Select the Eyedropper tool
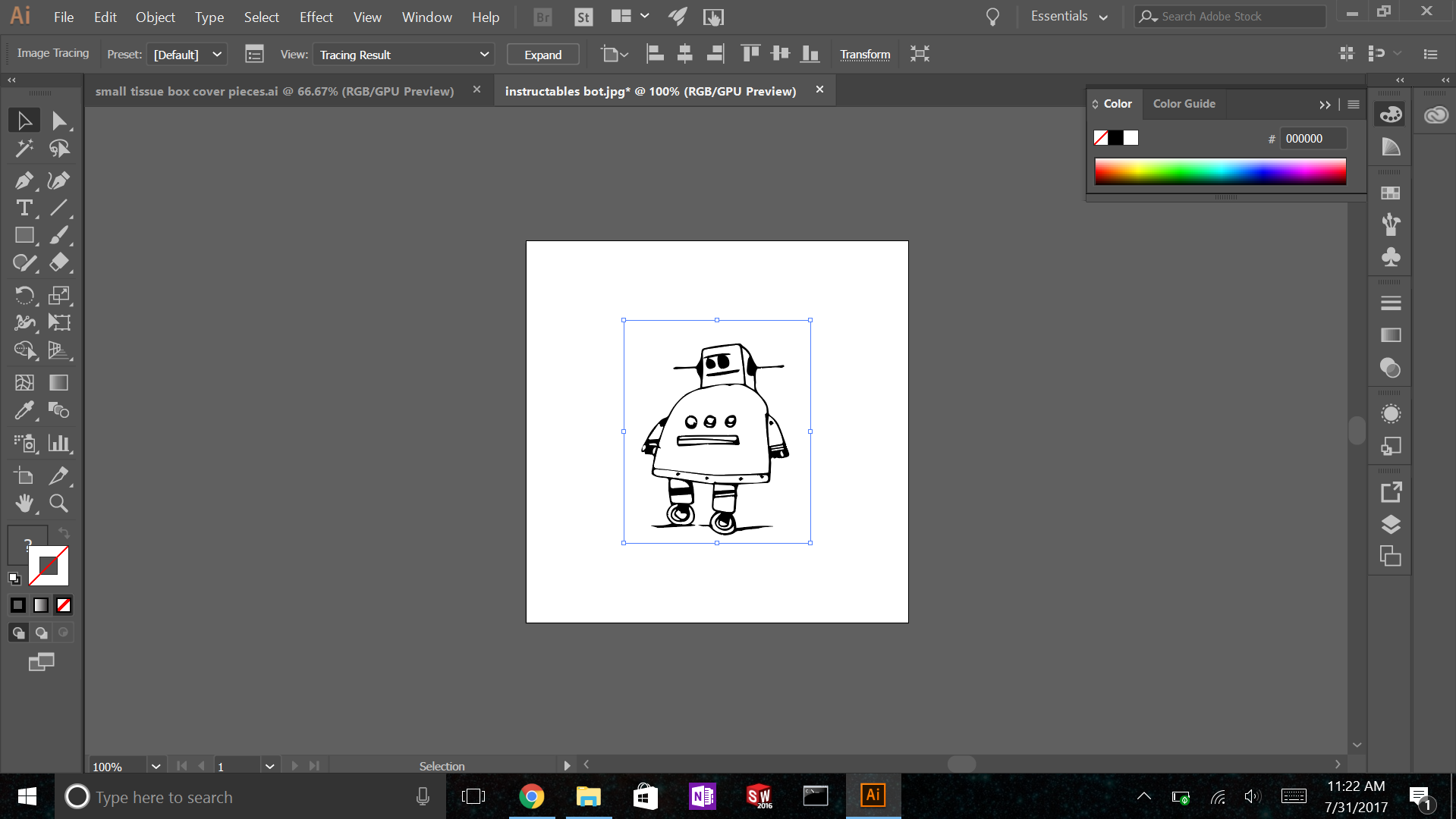The height and width of the screenshot is (819, 1456). coord(24,410)
